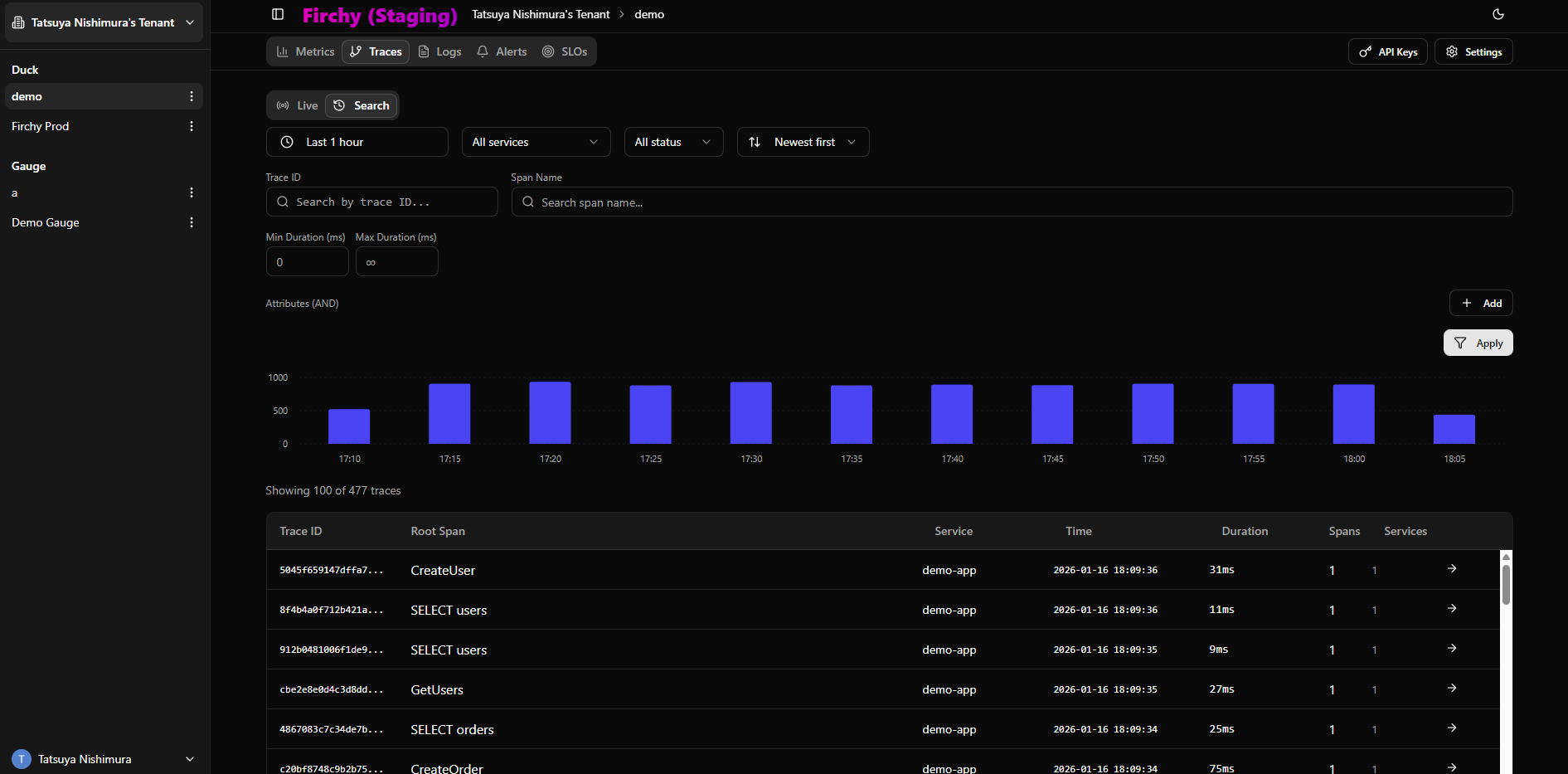Open Logs view
The height and width of the screenshot is (774, 1568).
[x=439, y=51]
